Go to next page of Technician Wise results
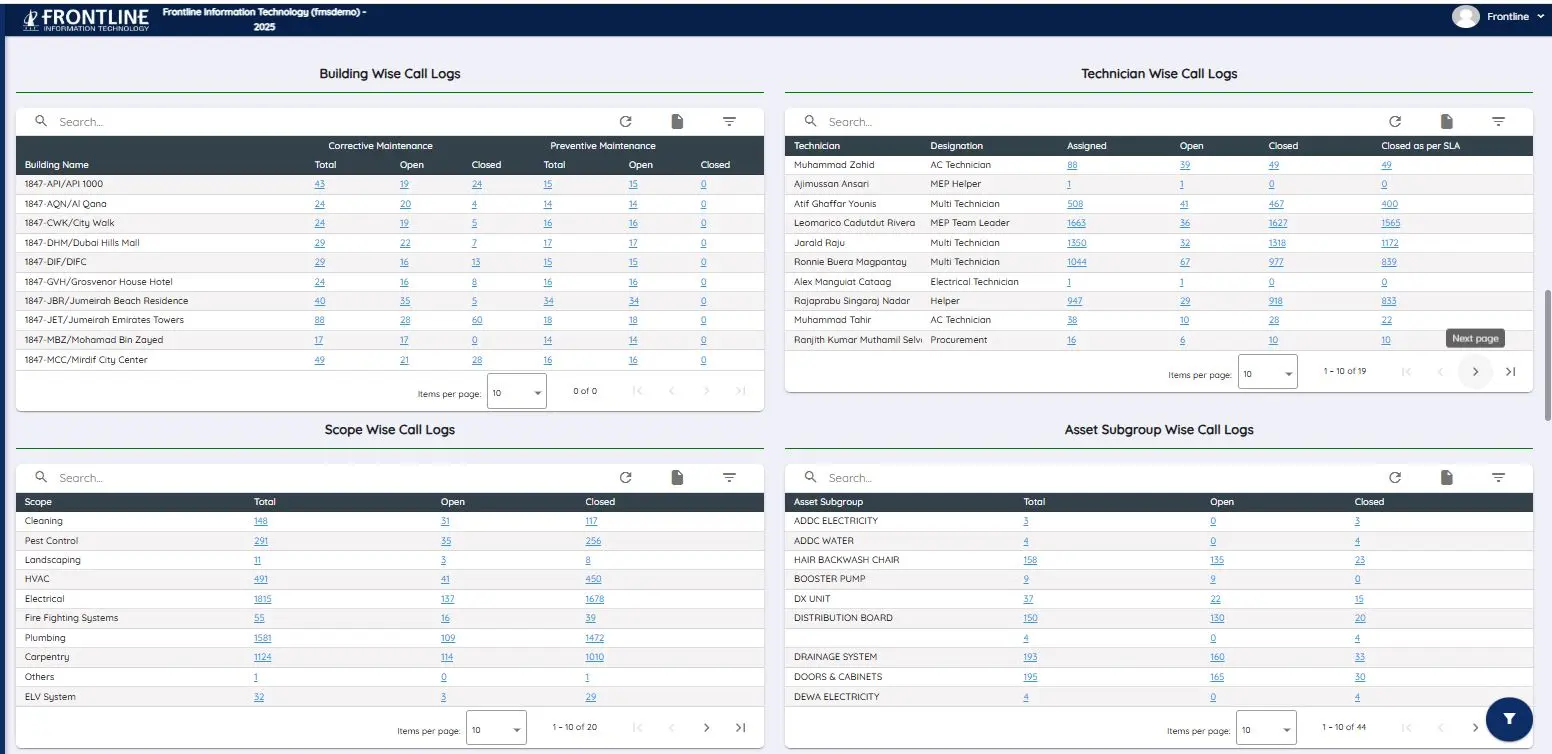This screenshot has width=1552, height=754. [1475, 371]
